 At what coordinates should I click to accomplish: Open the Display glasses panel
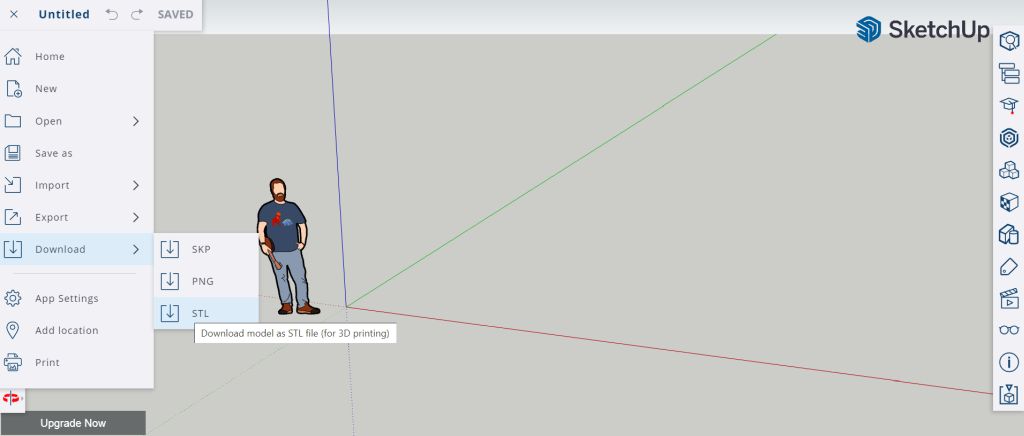(x=1008, y=330)
